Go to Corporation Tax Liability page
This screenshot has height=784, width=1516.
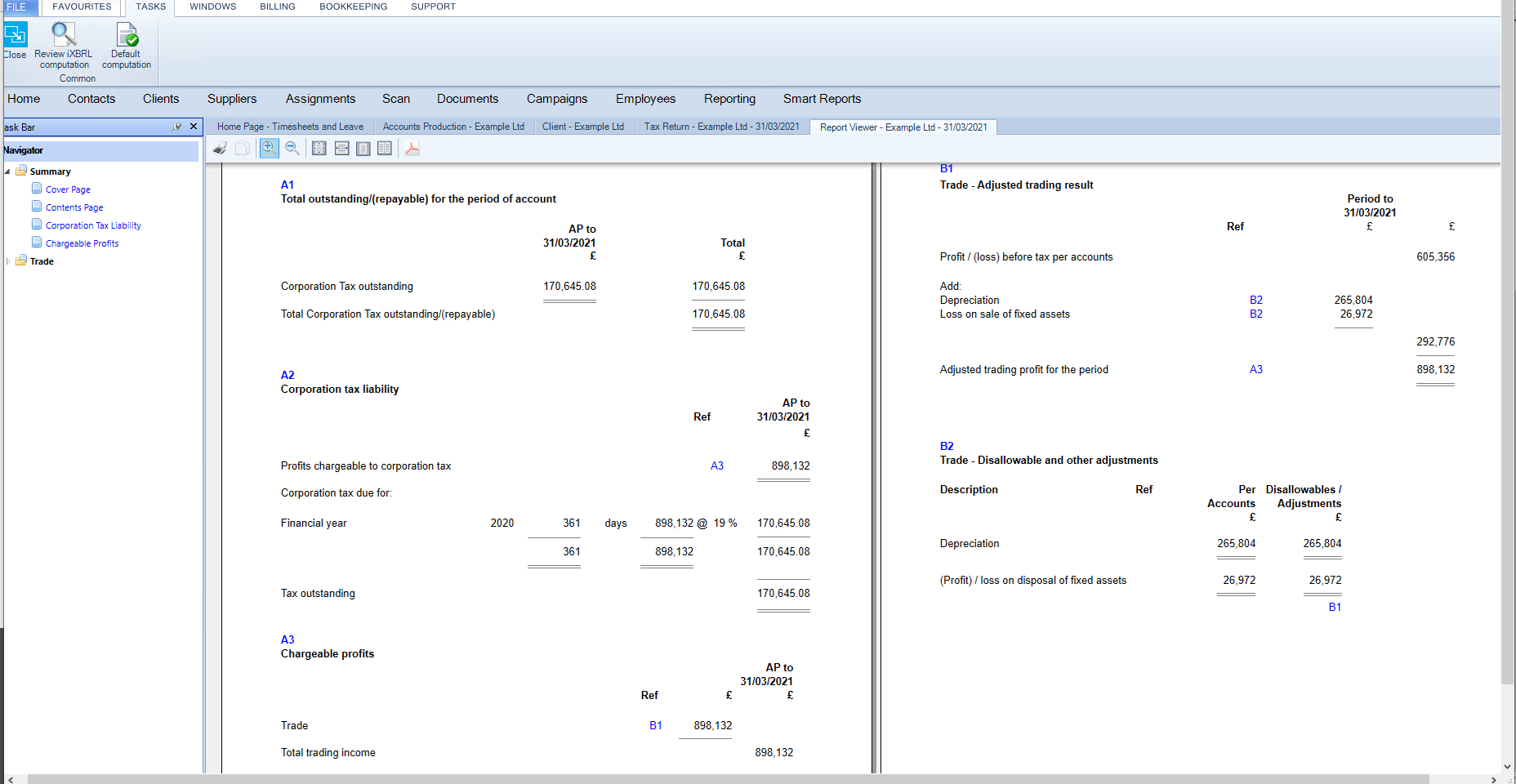pyautogui.click(x=93, y=225)
